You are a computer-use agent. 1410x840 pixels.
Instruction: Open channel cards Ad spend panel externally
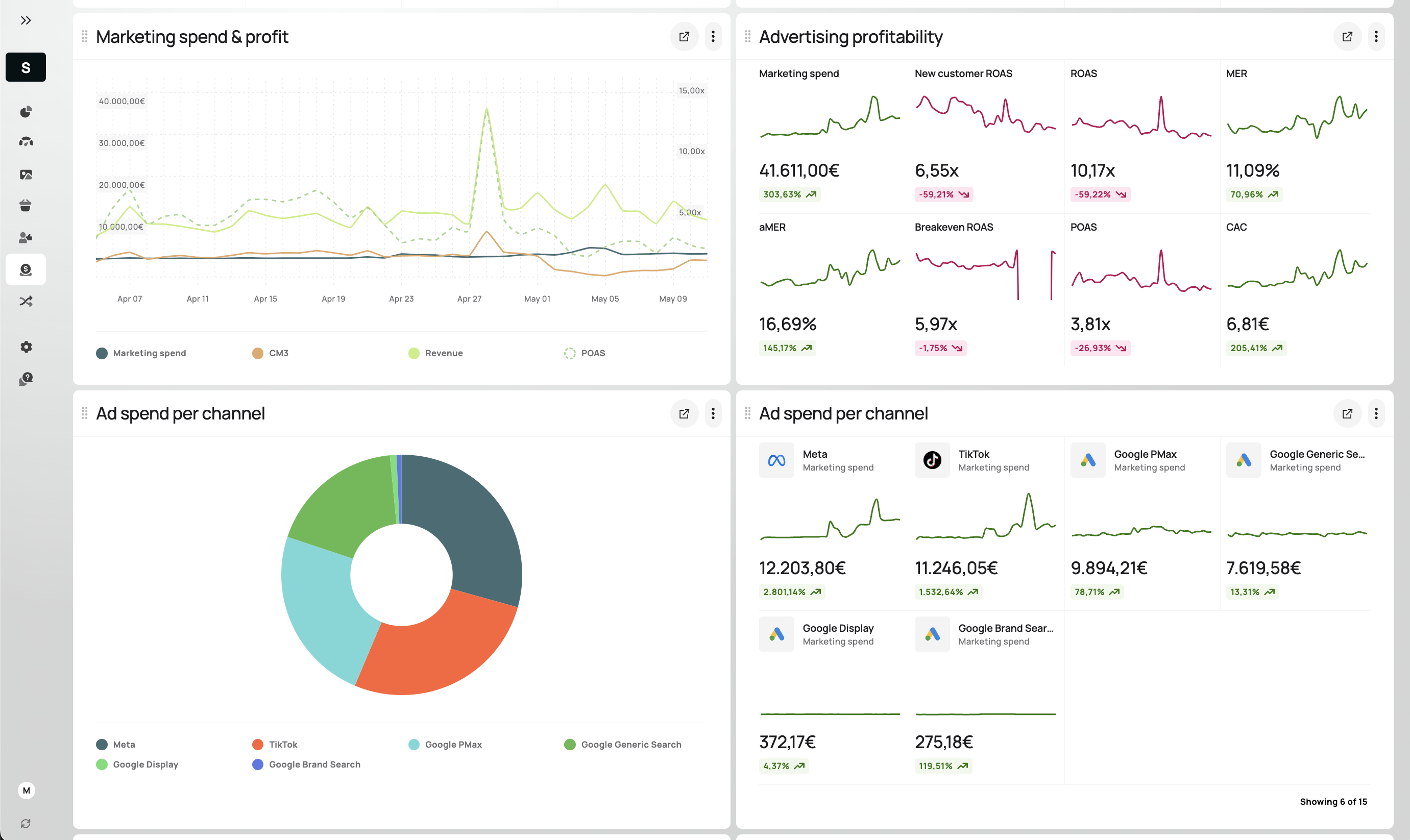coord(1347,414)
